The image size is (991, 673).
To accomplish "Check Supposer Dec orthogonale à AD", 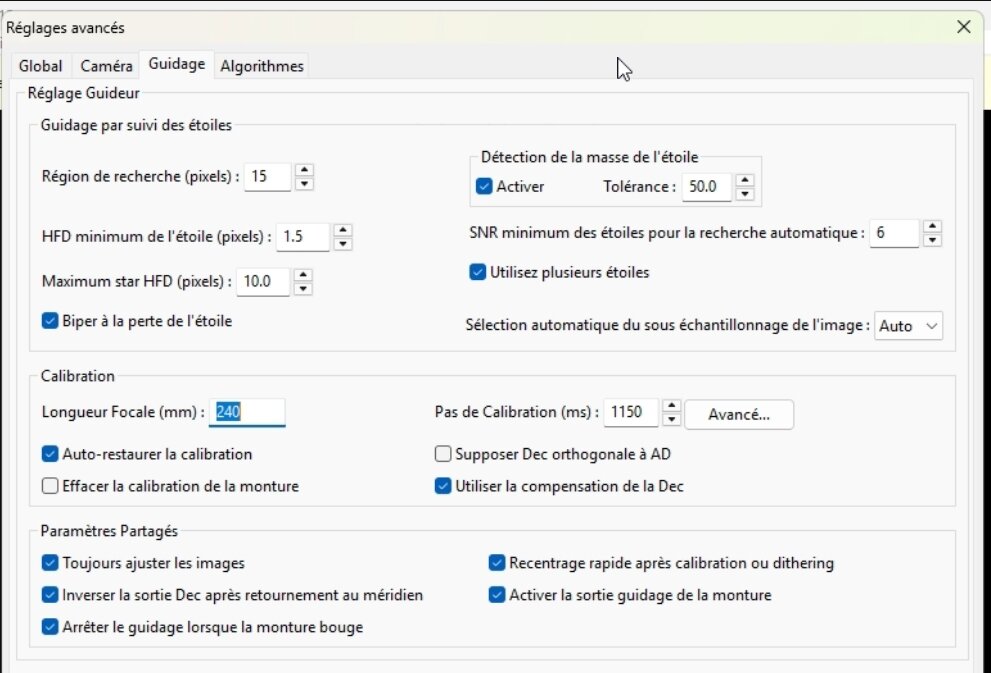I will coord(441,454).
